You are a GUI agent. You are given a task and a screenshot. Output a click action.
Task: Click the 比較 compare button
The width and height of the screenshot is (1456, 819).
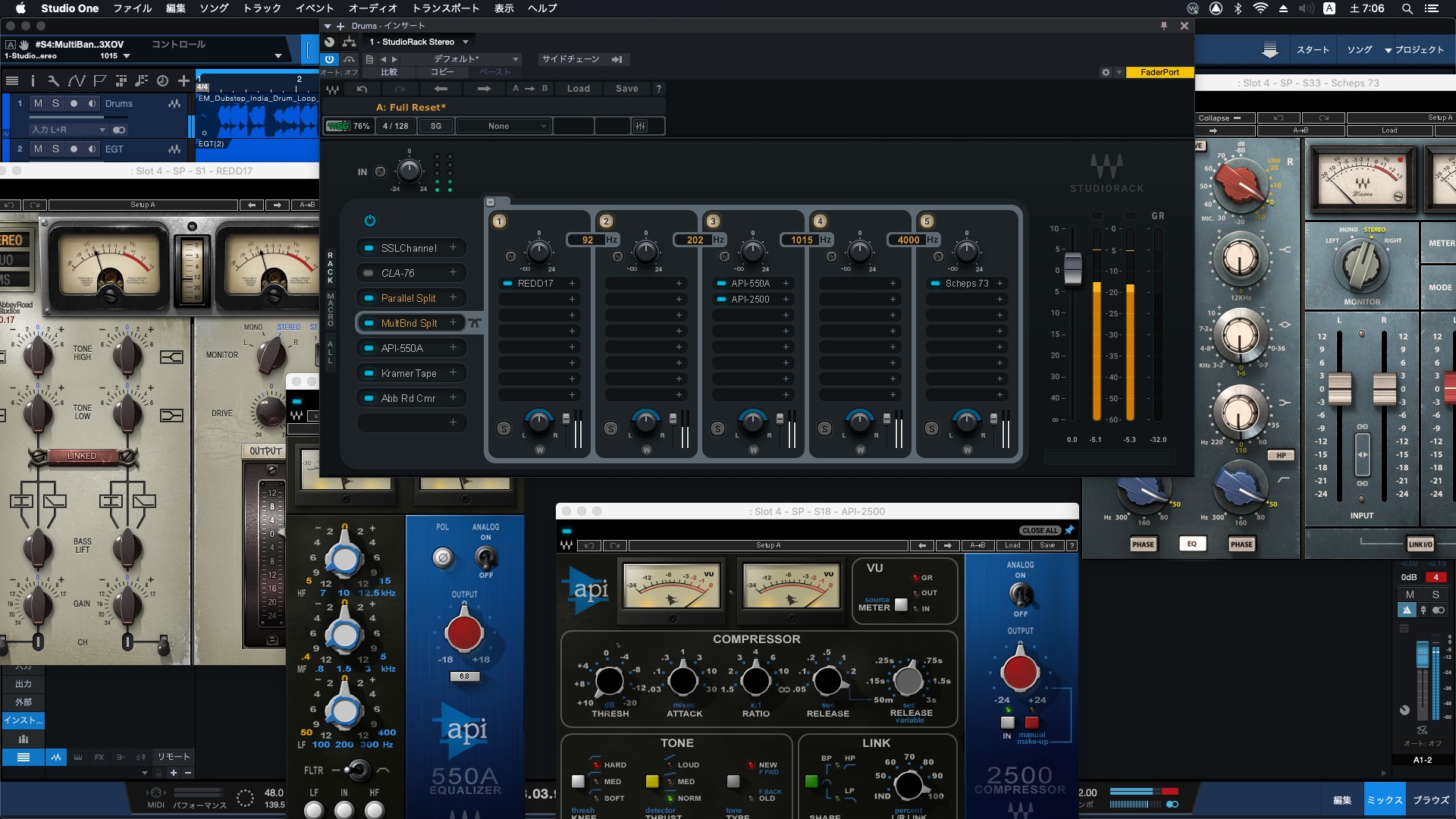coord(389,72)
